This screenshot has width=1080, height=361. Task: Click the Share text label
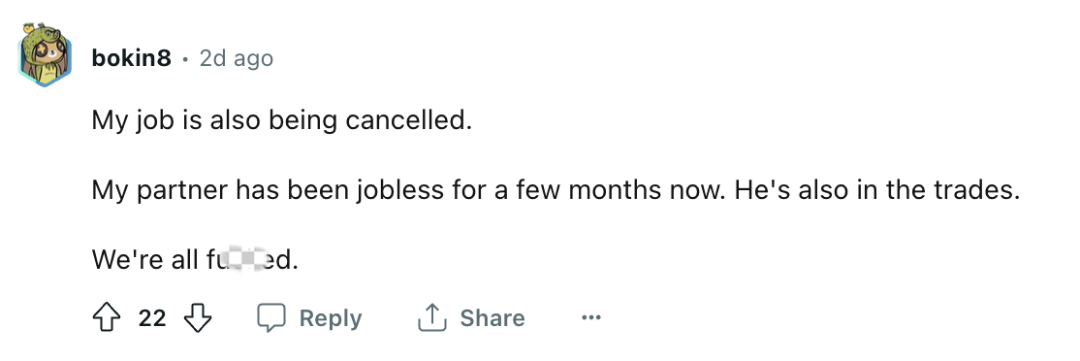pos(492,318)
